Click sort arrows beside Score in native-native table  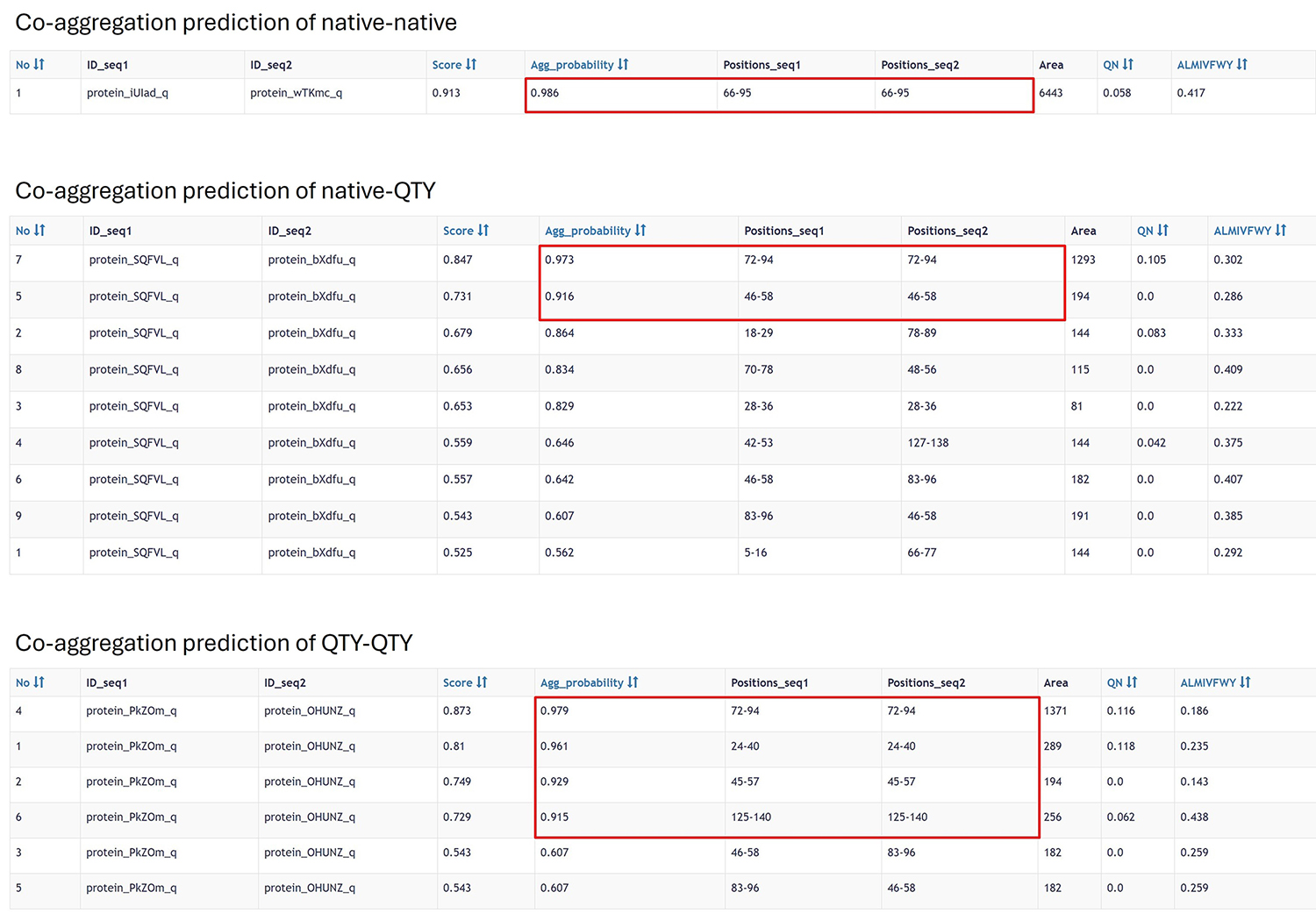pos(471,65)
